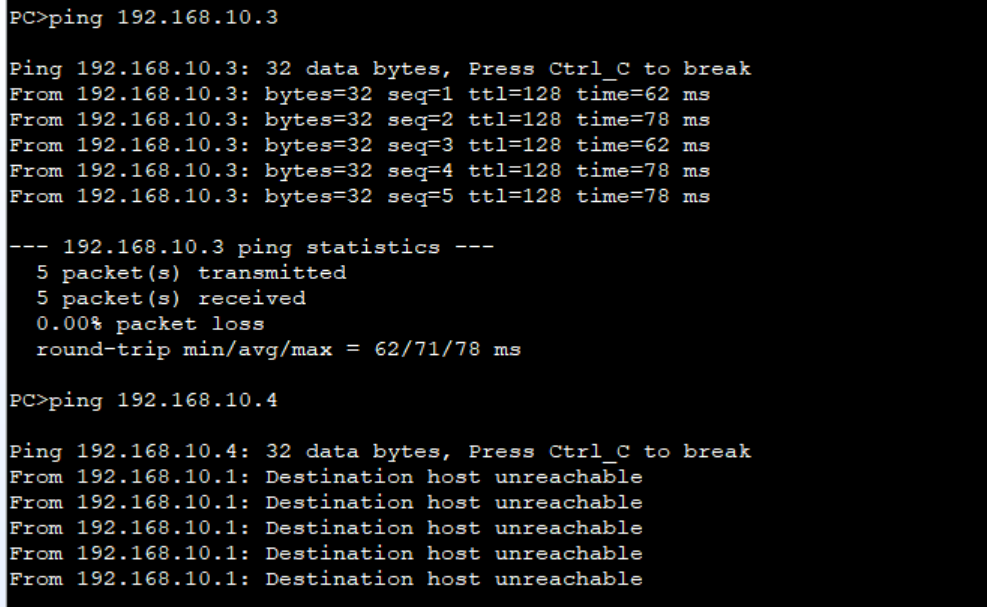Click the '5 packet(s) received' line
Viewport: 987px width, 607px height.
(171, 298)
